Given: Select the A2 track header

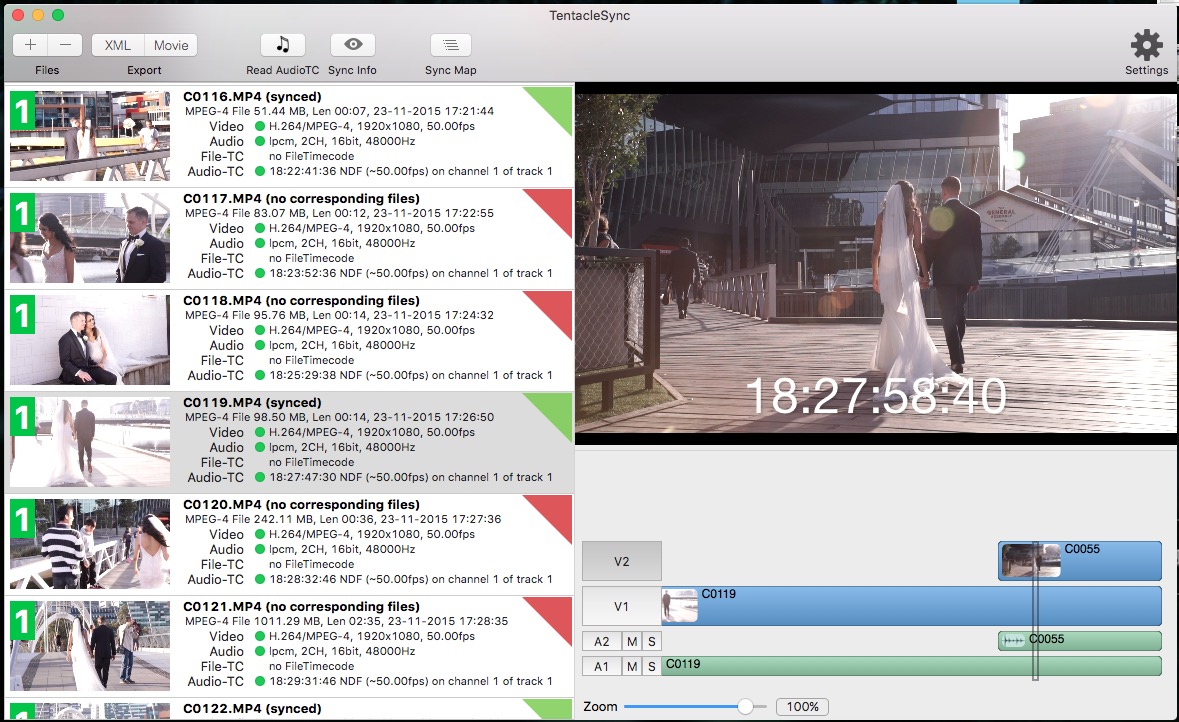Looking at the screenshot, I should (602, 642).
